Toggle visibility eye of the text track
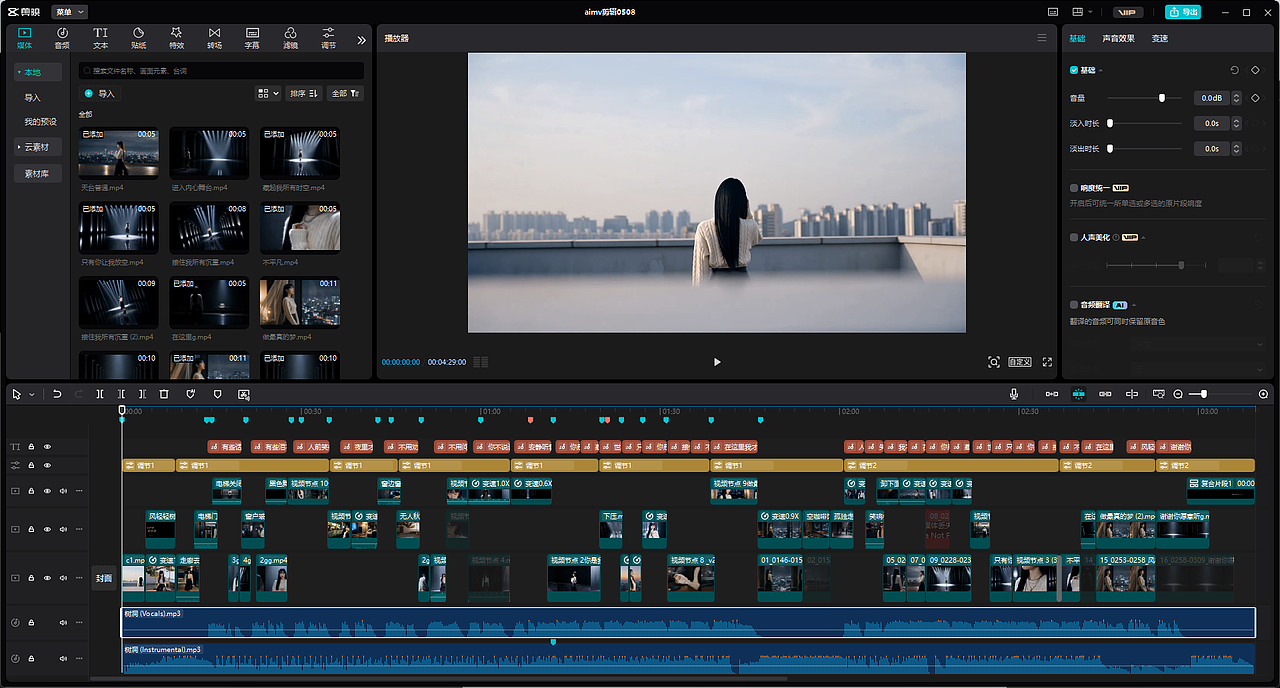Viewport: 1280px width, 688px height. (47, 447)
